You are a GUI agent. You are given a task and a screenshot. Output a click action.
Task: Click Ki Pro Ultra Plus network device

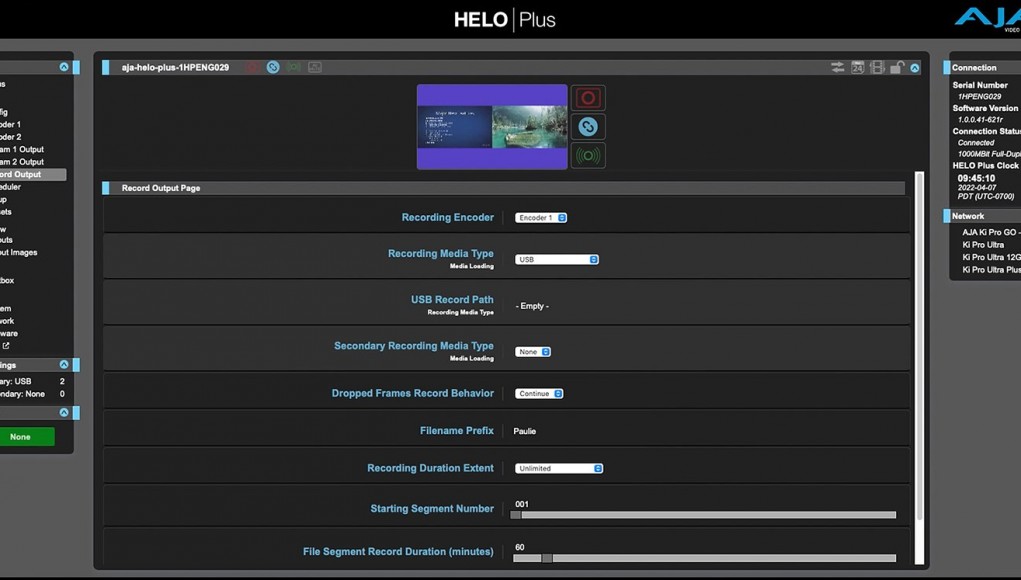(x=992, y=269)
